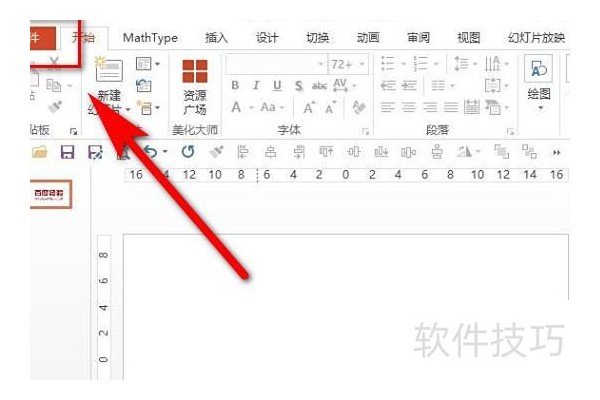
Task: Open the 绘图 drawing gallery
Action: click(x=539, y=83)
